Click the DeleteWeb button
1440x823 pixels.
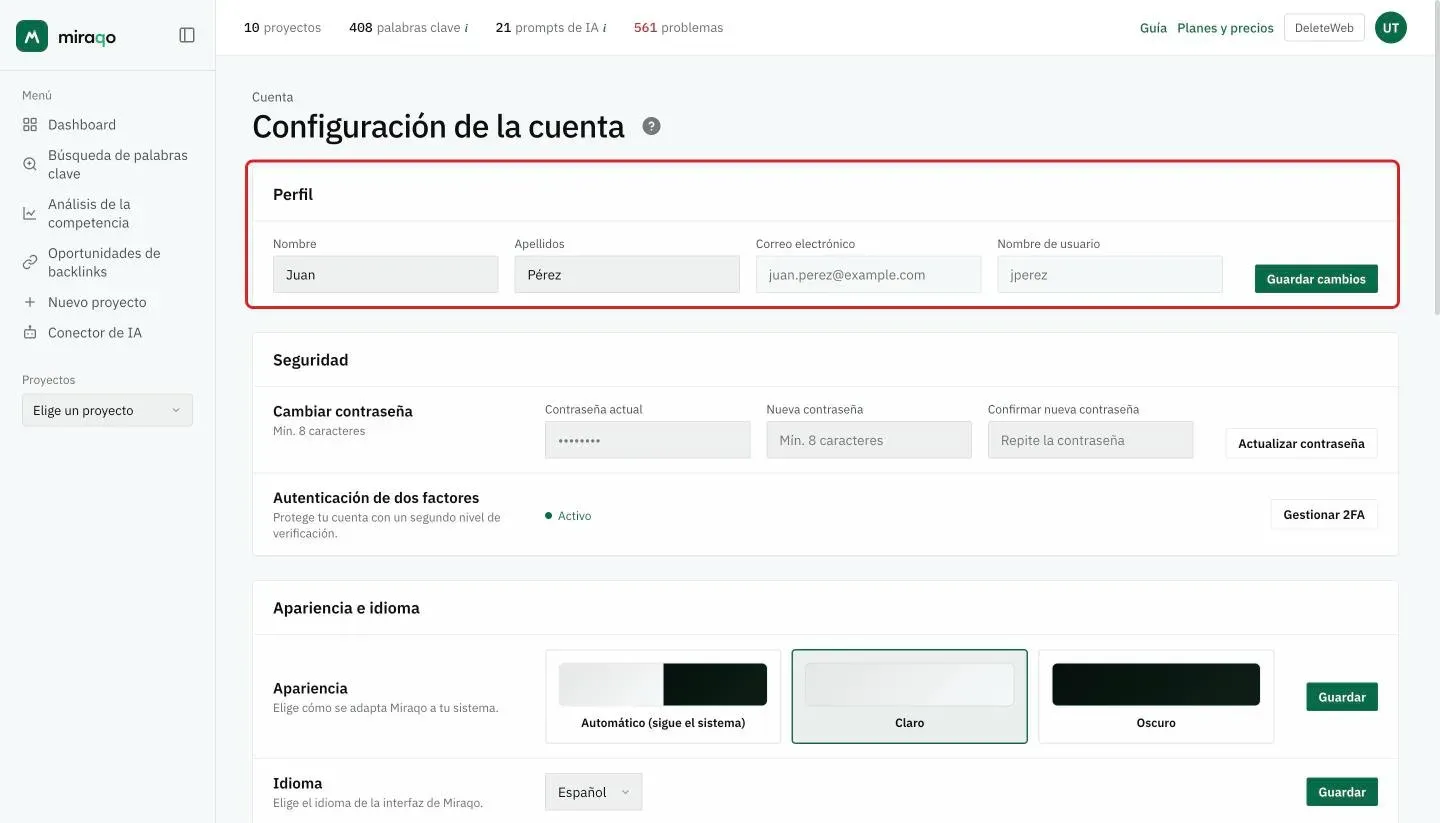(x=1324, y=28)
